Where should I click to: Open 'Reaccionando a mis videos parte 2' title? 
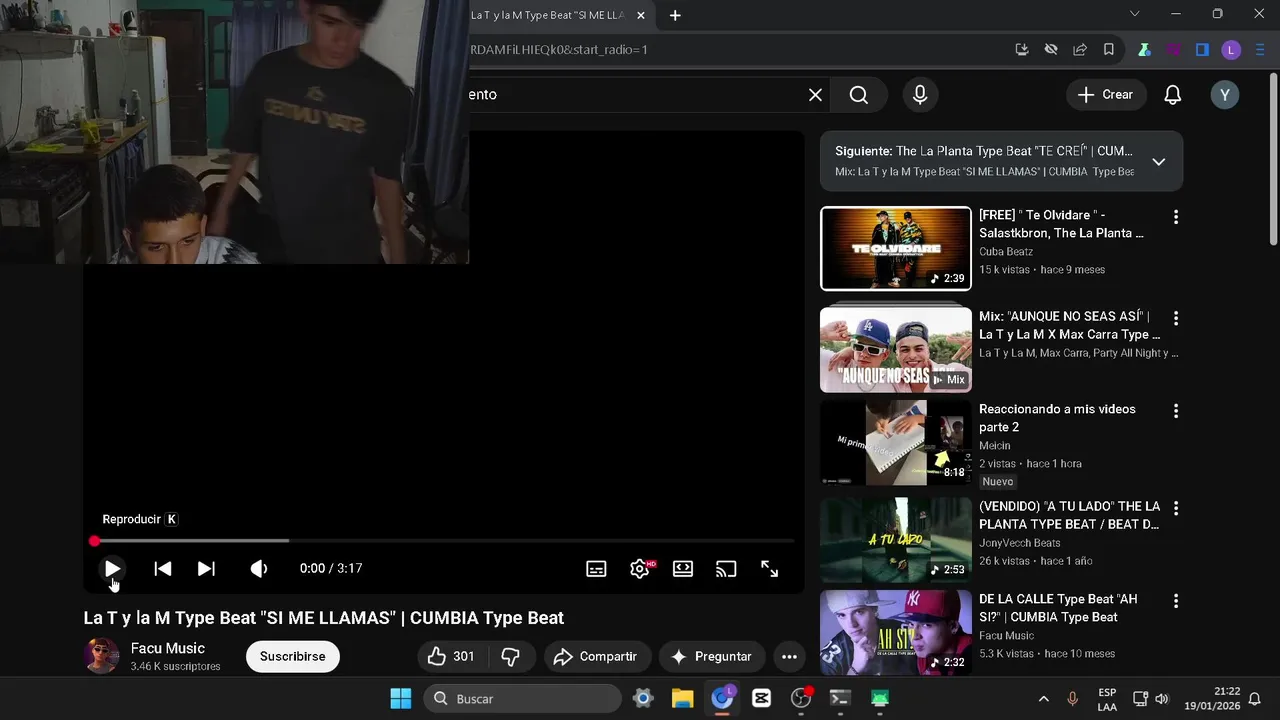[1057, 418]
